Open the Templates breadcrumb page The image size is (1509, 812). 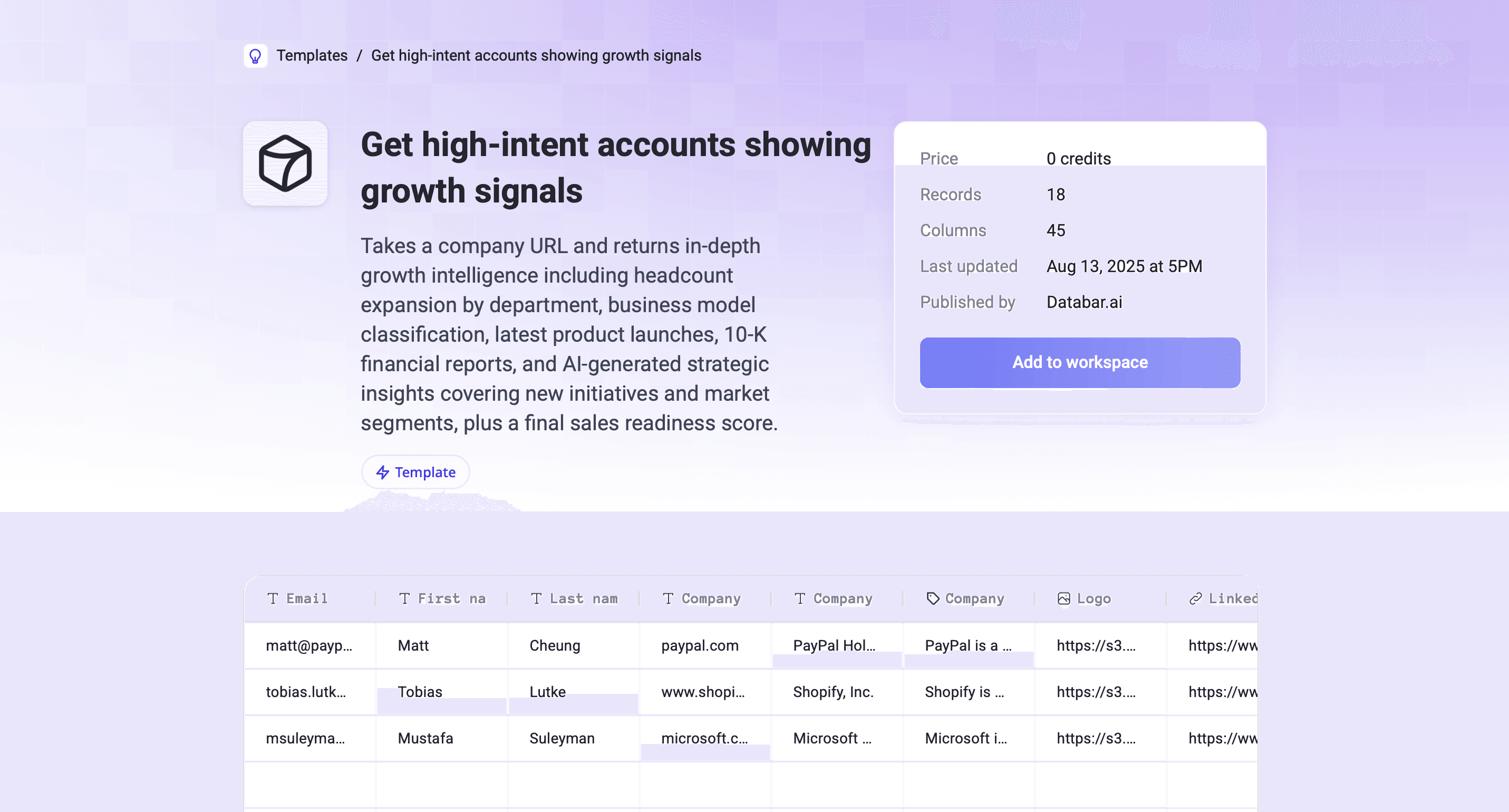(312, 56)
